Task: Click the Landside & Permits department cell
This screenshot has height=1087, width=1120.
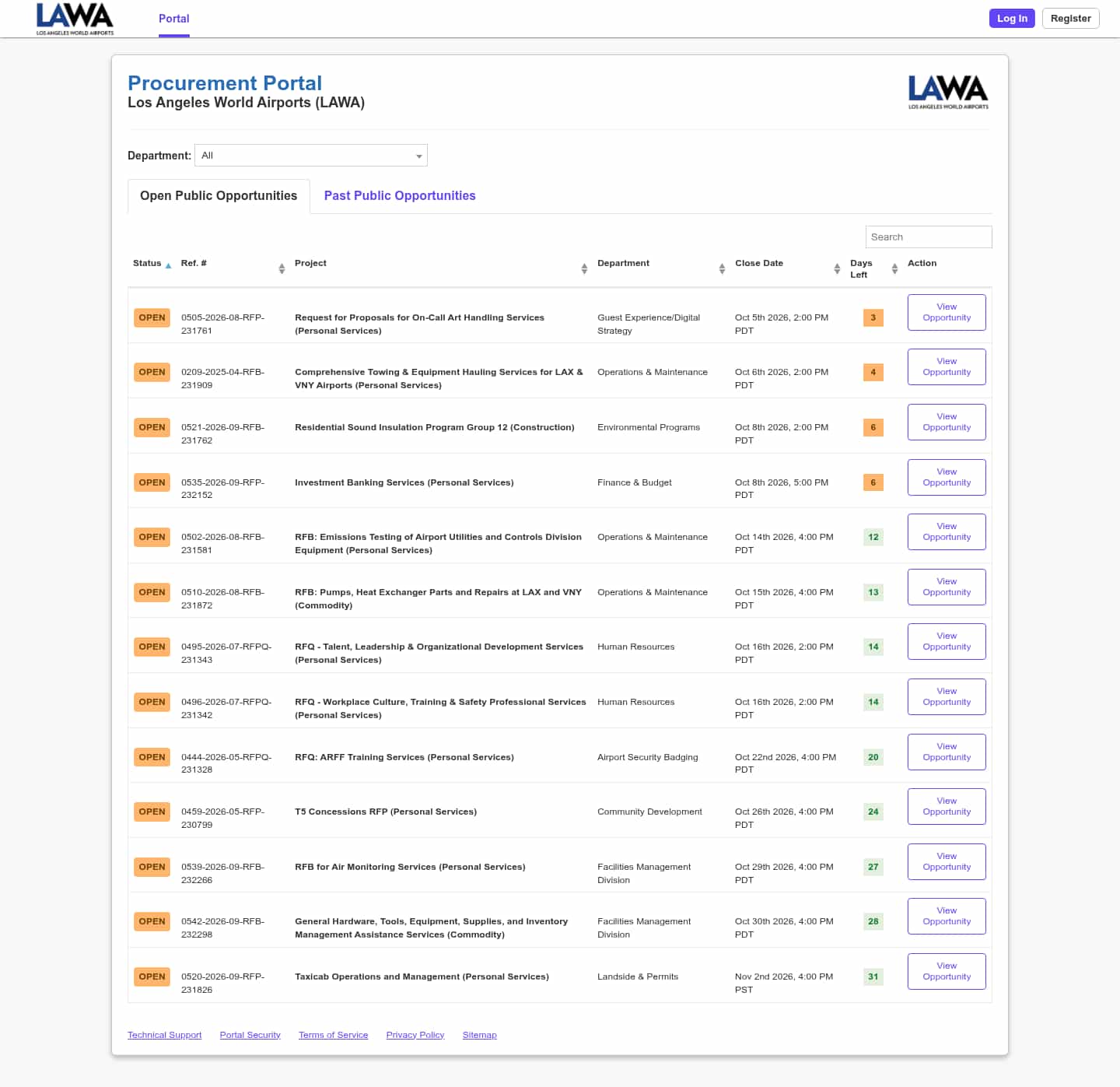Action: click(x=638, y=977)
